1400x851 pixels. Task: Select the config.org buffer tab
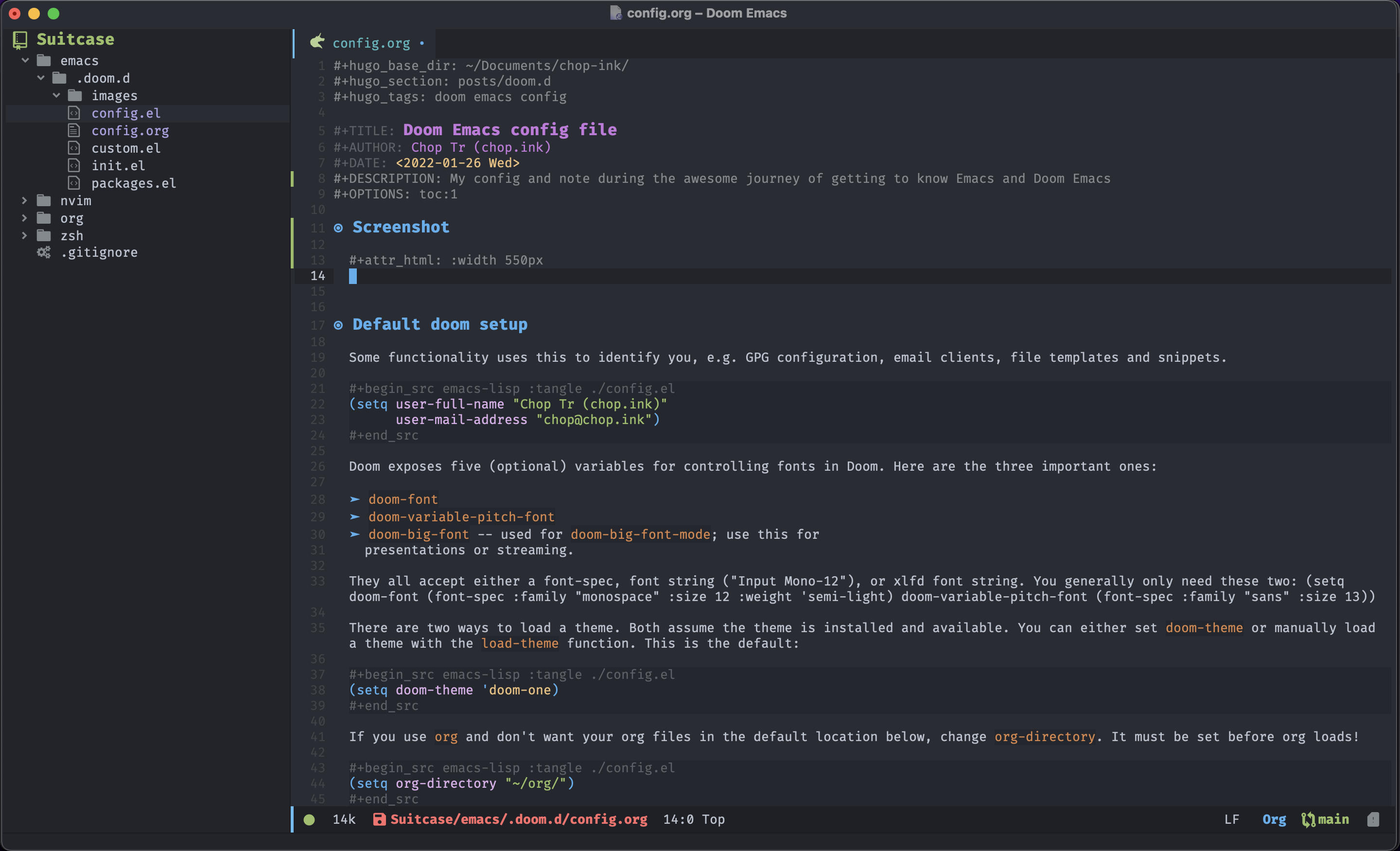point(371,43)
